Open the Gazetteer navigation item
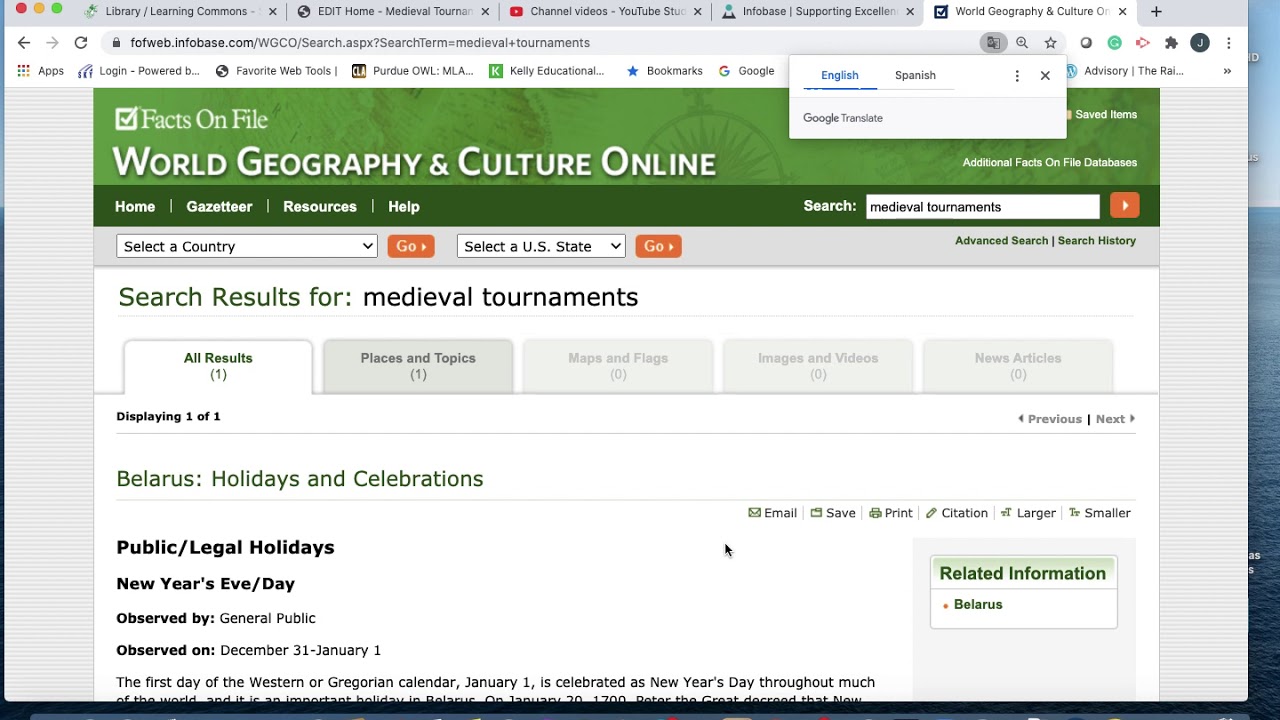This screenshot has width=1280, height=720. pos(219,206)
